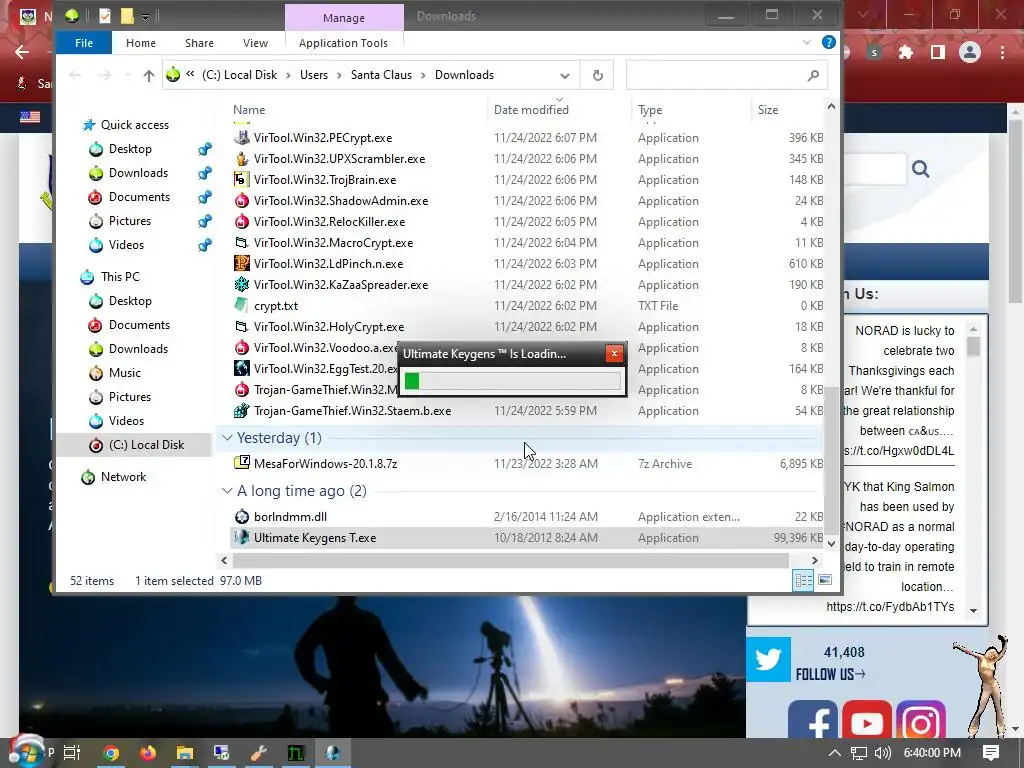This screenshot has width=1024, height=768.
Task: Go up one folder level arrow
Action: [x=149, y=76]
